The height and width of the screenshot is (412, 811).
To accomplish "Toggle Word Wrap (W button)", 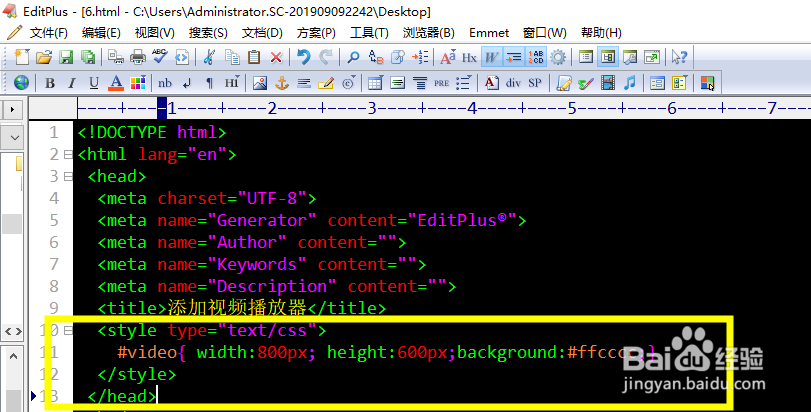I will pyautogui.click(x=491, y=56).
